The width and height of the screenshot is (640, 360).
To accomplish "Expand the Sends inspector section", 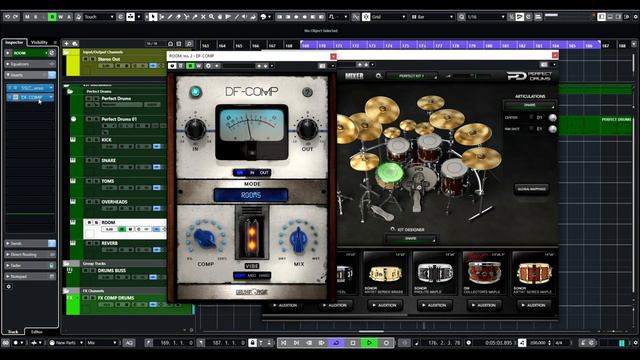I will [30, 243].
